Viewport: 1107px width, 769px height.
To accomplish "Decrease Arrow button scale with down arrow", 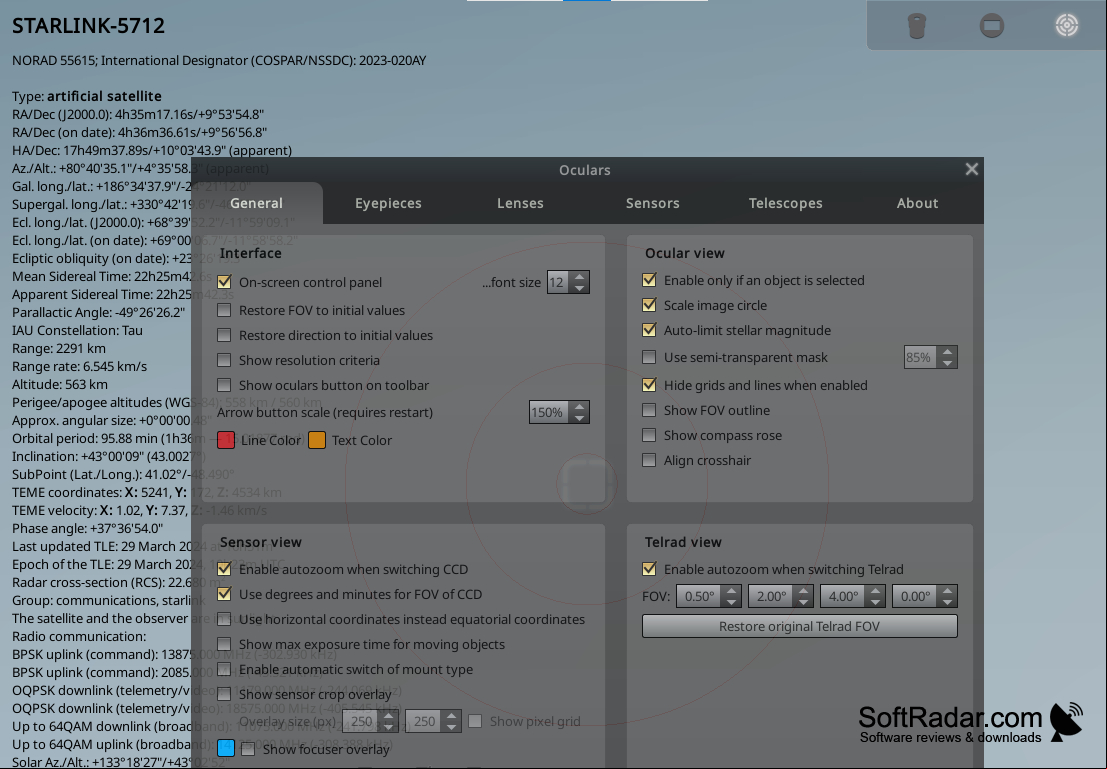I will click(580, 418).
